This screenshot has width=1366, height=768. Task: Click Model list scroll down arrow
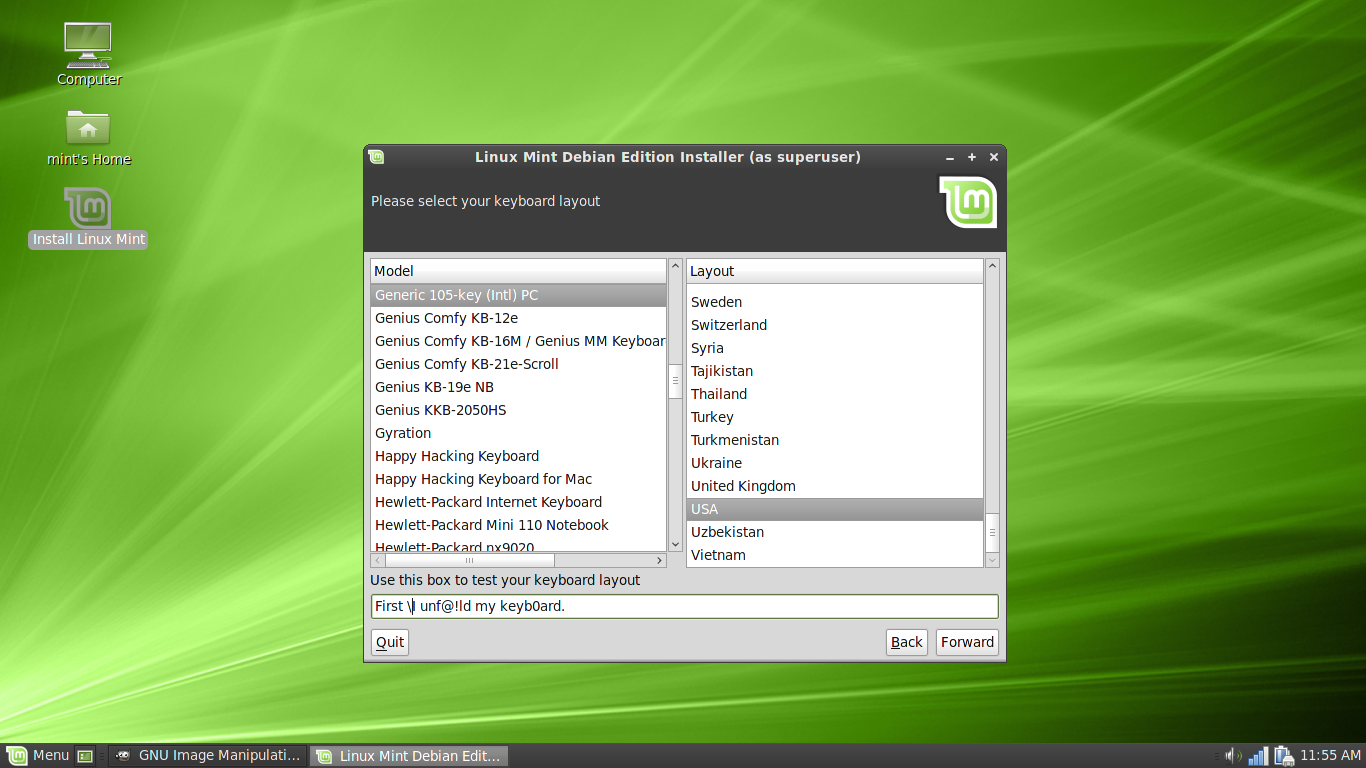675,545
